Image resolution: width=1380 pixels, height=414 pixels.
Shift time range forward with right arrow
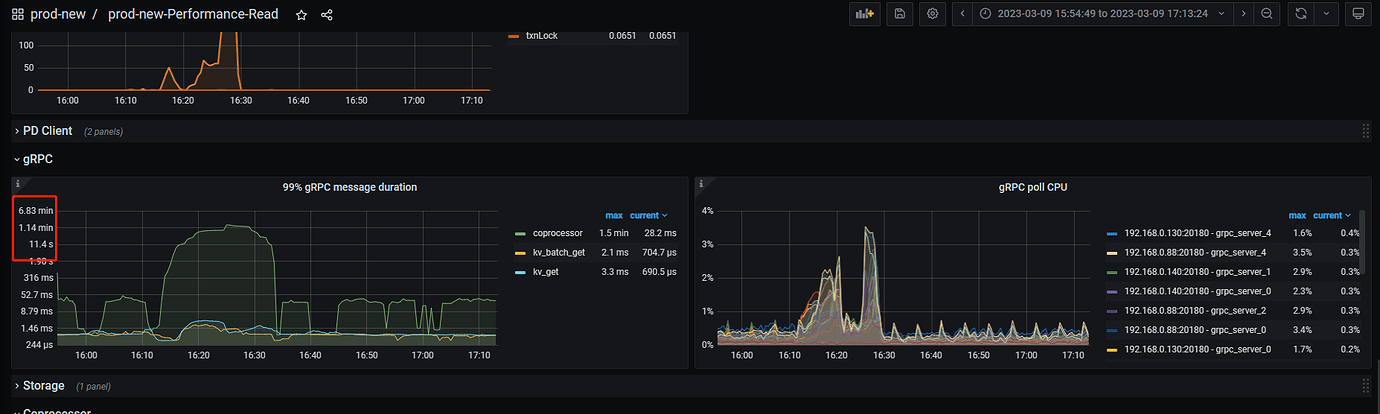(1243, 14)
